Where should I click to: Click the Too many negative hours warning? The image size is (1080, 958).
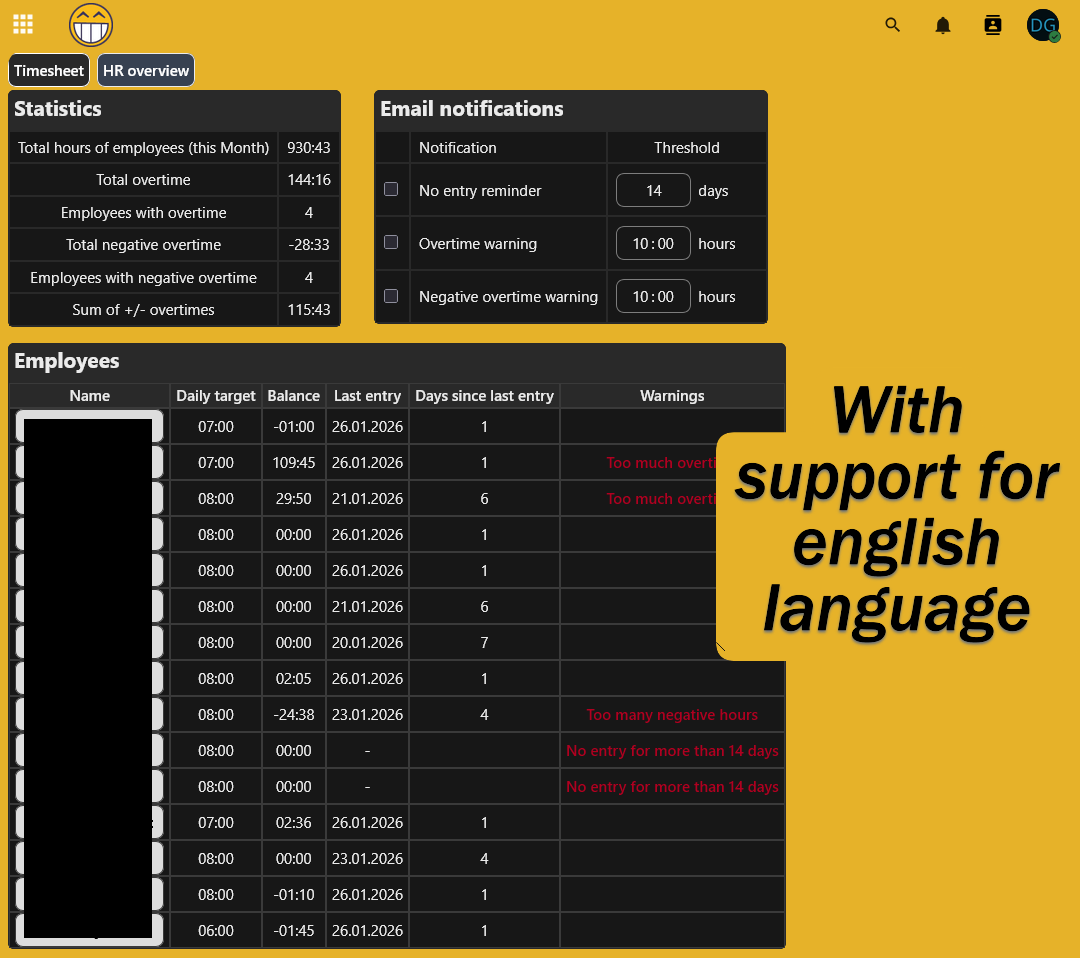pos(672,714)
